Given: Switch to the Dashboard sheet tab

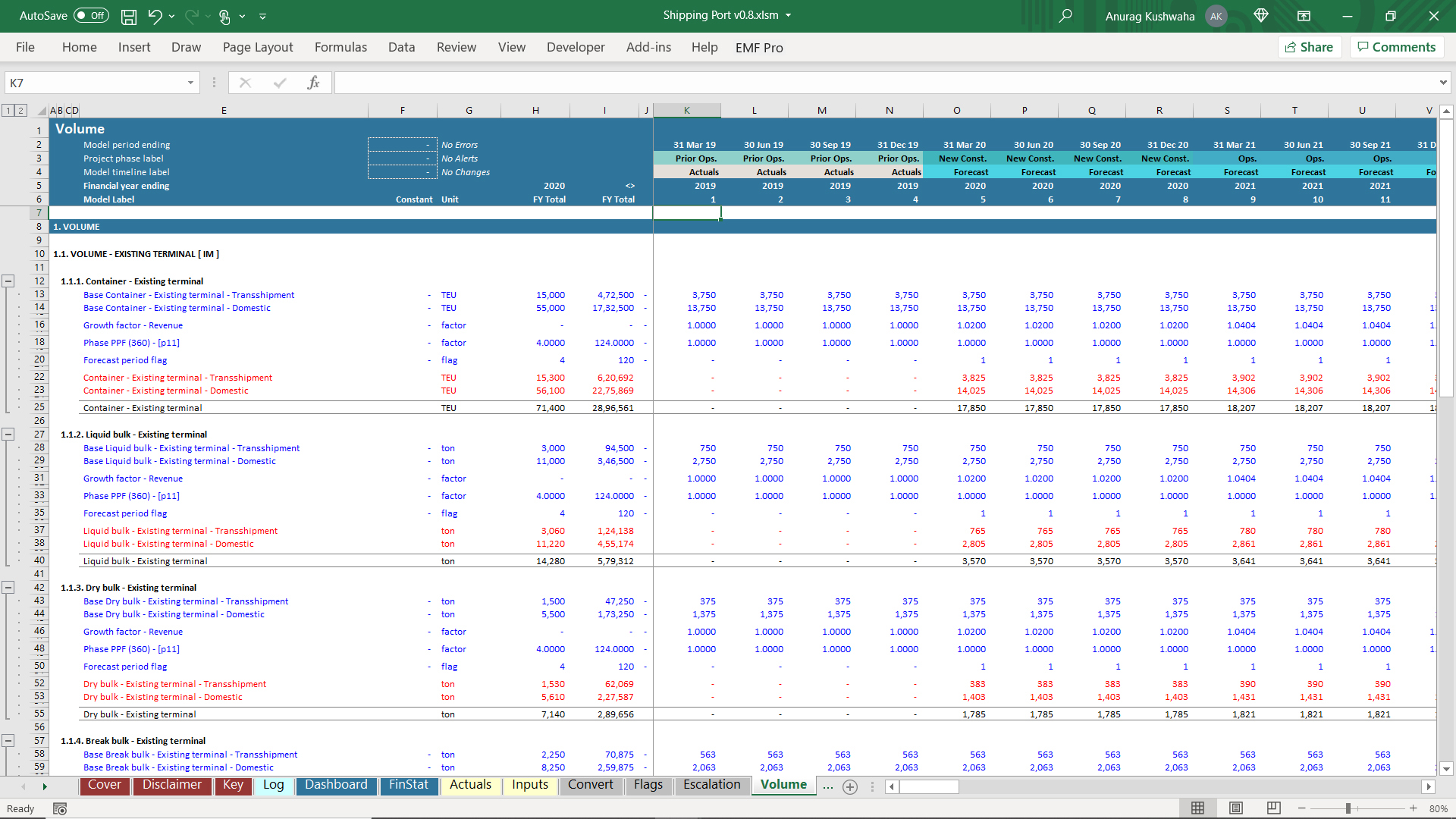Looking at the screenshot, I should 336,785.
